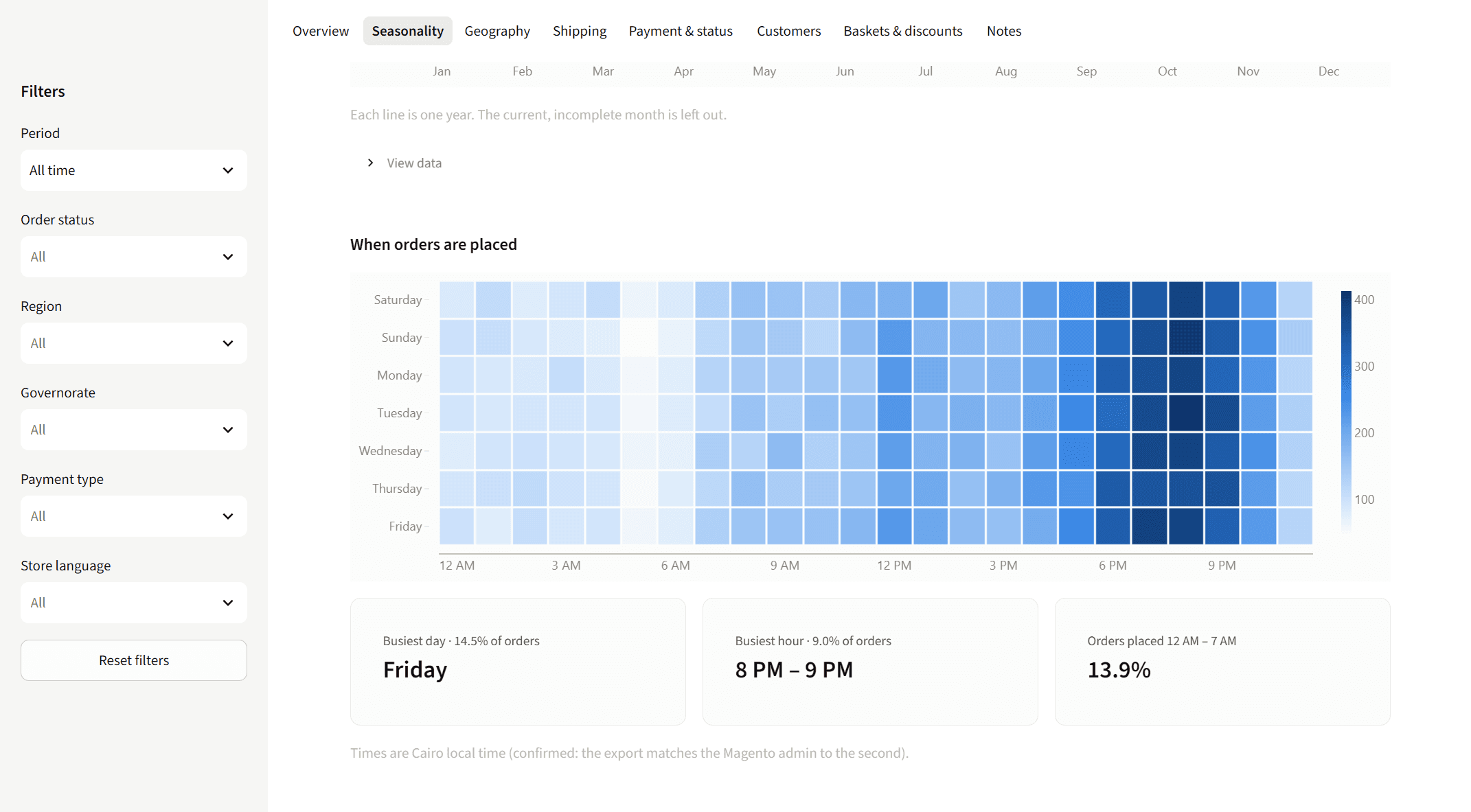Expand the Governorate dropdown
Viewport: 1471px width, 812px height.
134,430
